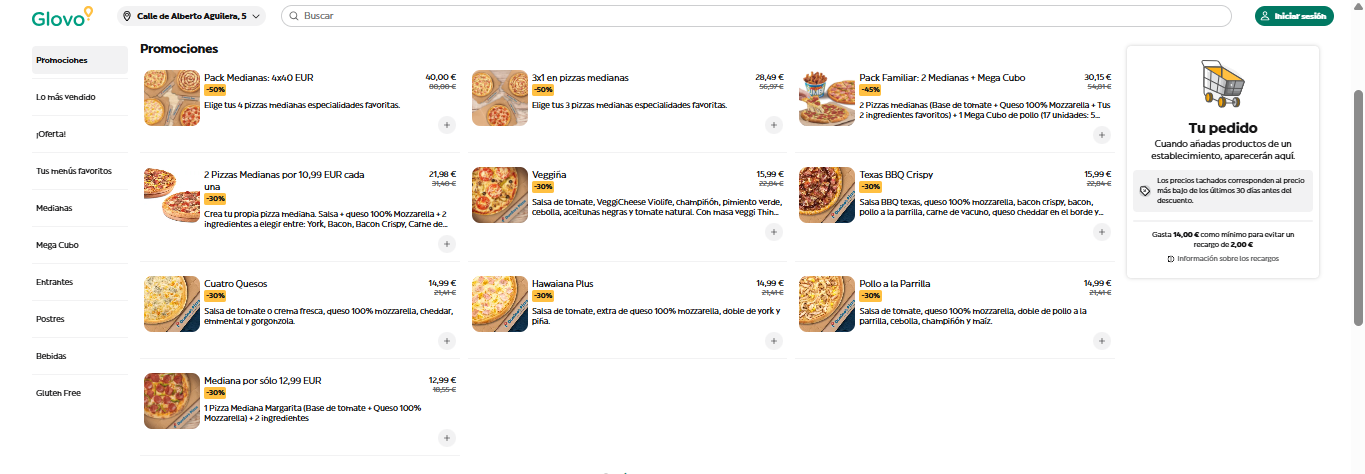Screen dimensions: 1365x474
Task: Open the Mega Cubo category
Action: [x=80, y=245]
